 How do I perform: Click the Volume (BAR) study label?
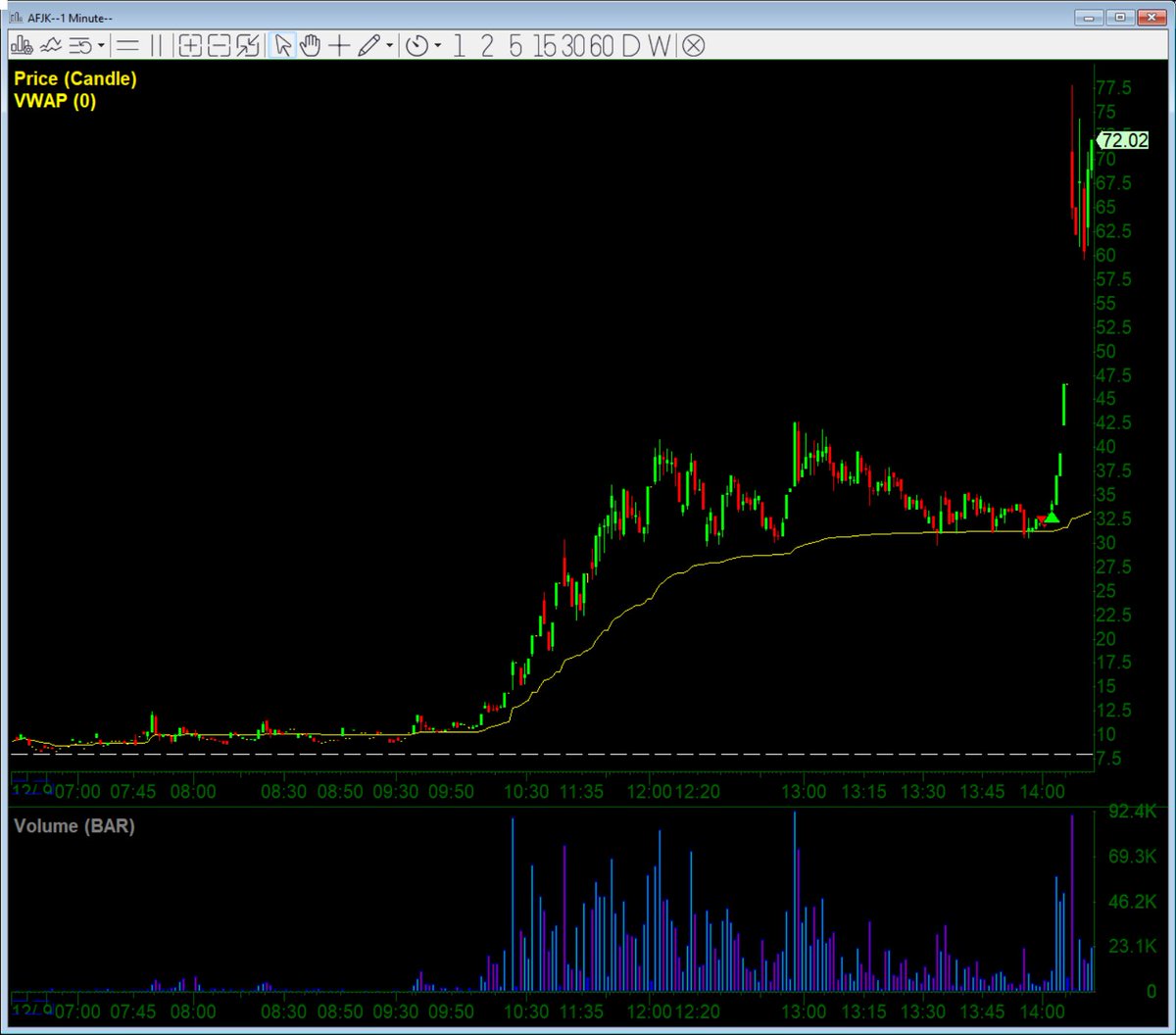click(x=74, y=825)
